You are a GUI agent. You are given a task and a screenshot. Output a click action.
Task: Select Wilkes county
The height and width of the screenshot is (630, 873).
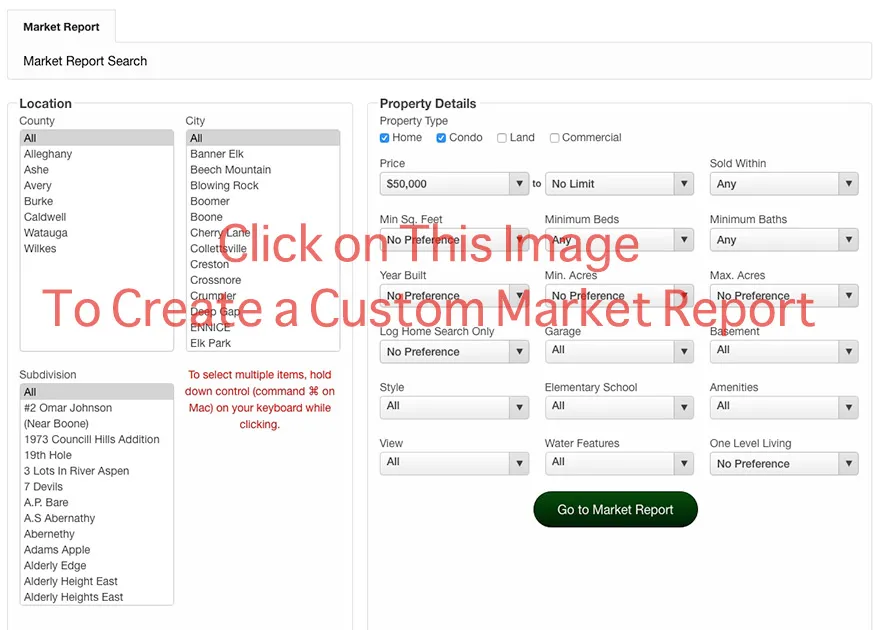tap(97, 248)
